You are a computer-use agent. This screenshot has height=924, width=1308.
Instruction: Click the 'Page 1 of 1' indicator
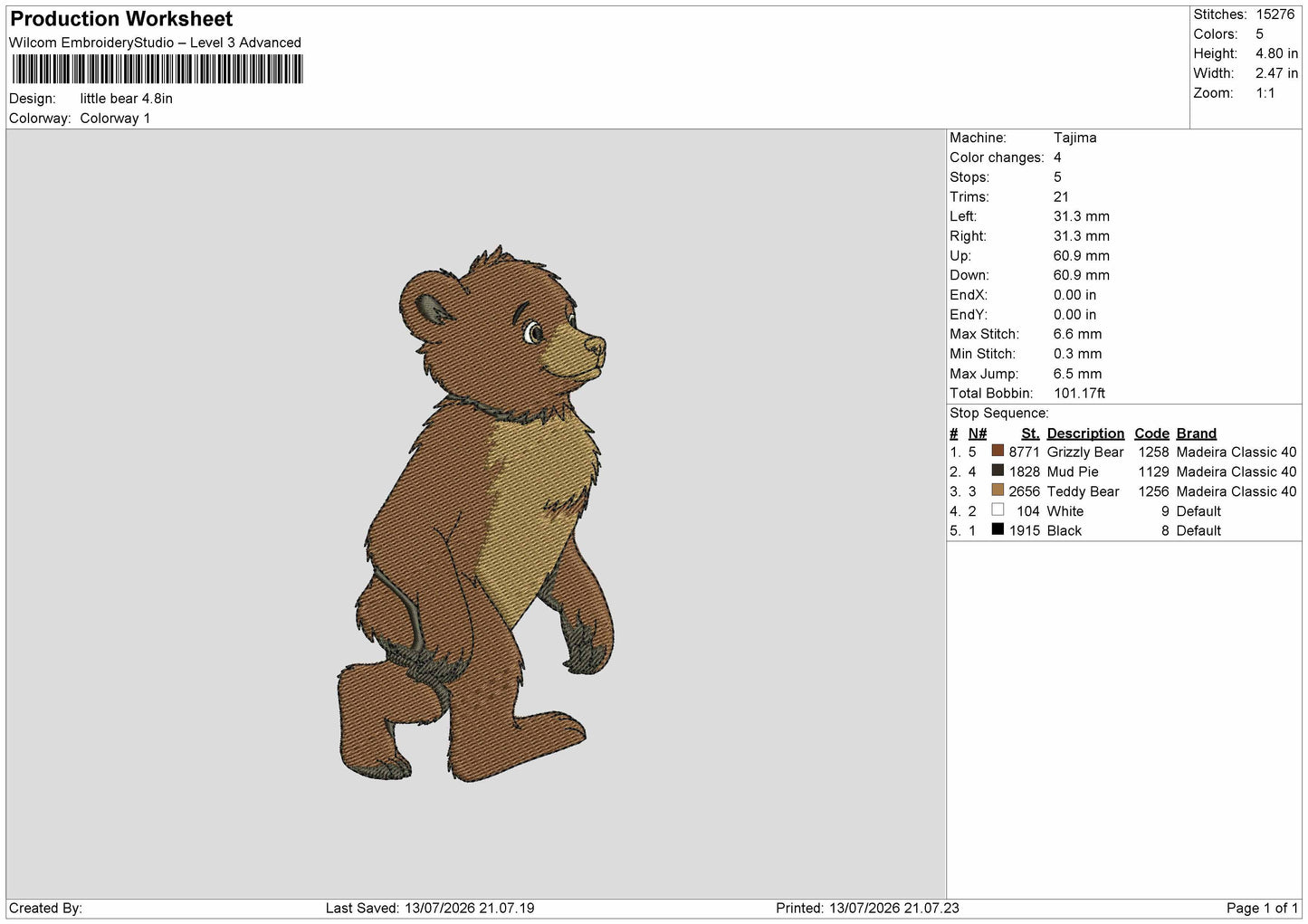click(x=1263, y=908)
